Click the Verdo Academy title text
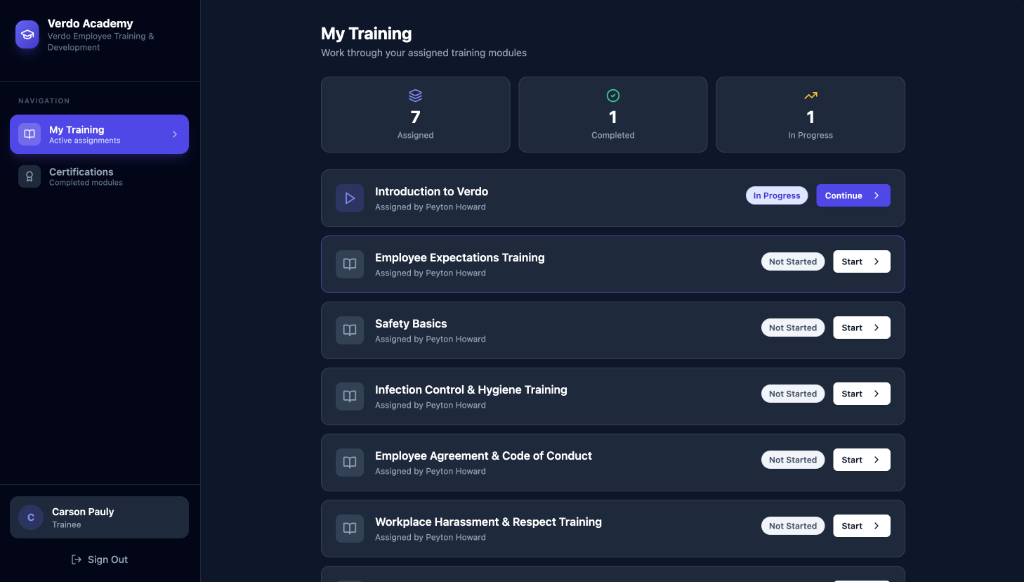The width and height of the screenshot is (1024, 582). point(90,24)
